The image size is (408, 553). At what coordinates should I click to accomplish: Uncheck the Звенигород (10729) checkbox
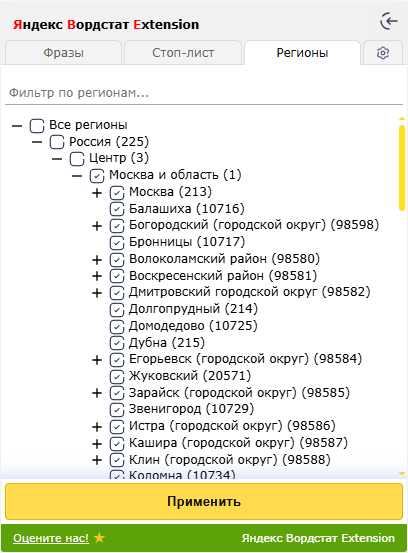(x=117, y=410)
